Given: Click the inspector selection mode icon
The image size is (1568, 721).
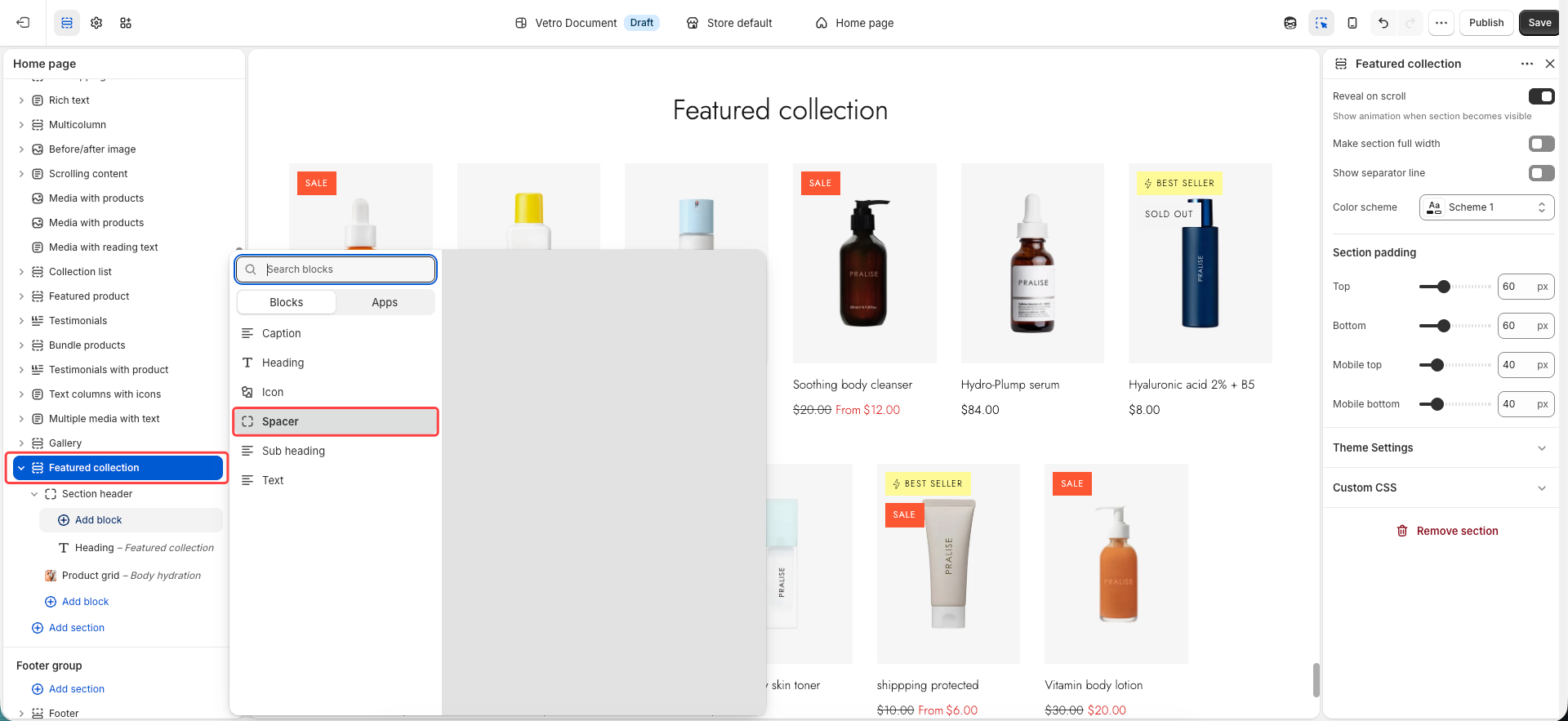Looking at the screenshot, I should pyautogui.click(x=1321, y=23).
